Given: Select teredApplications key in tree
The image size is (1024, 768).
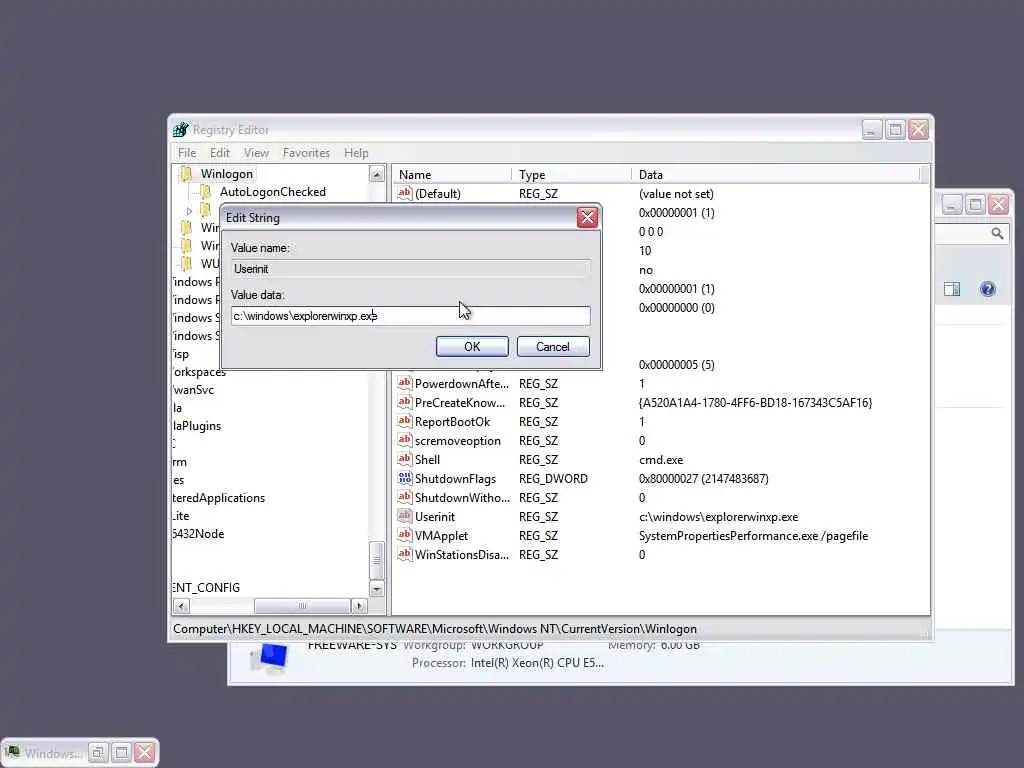Looking at the screenshot, I should 219,498.
